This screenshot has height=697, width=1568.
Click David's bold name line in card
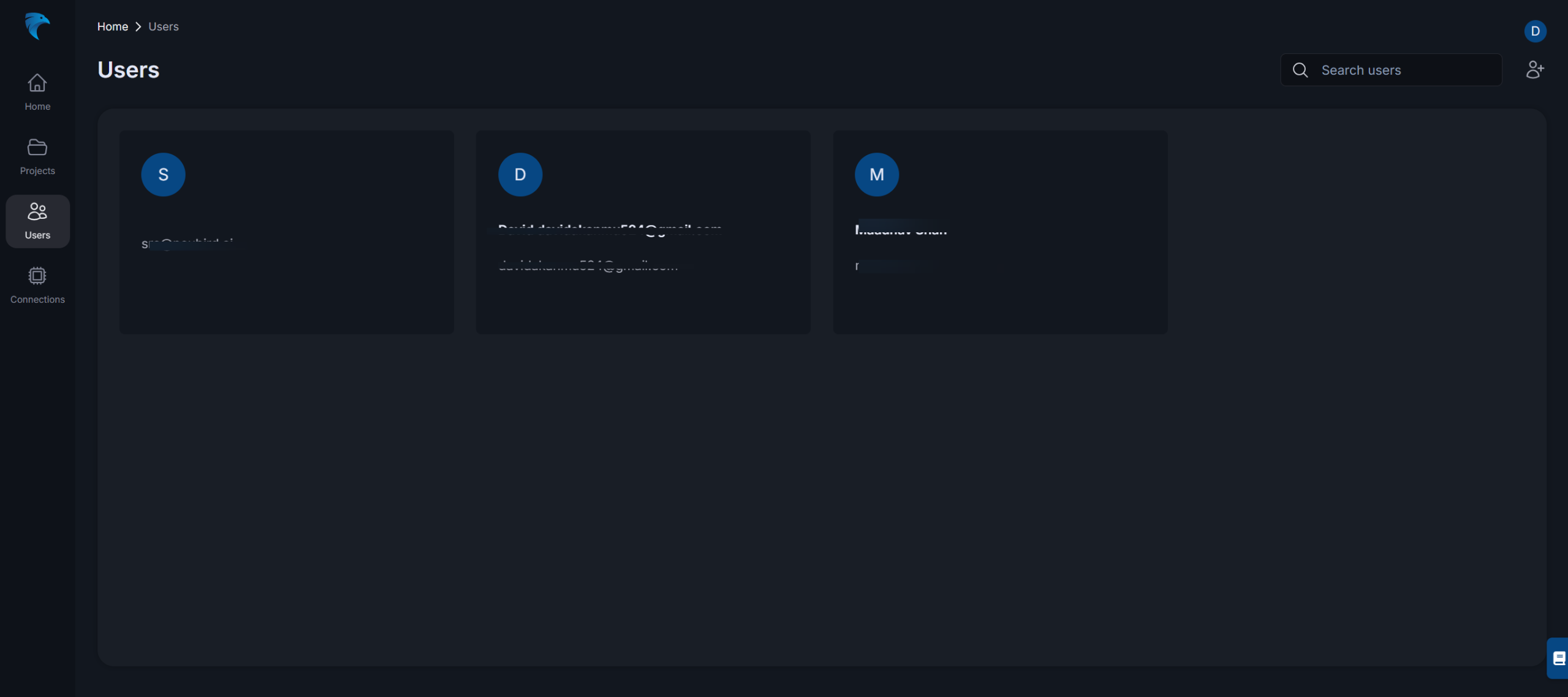tap(610, 230)
